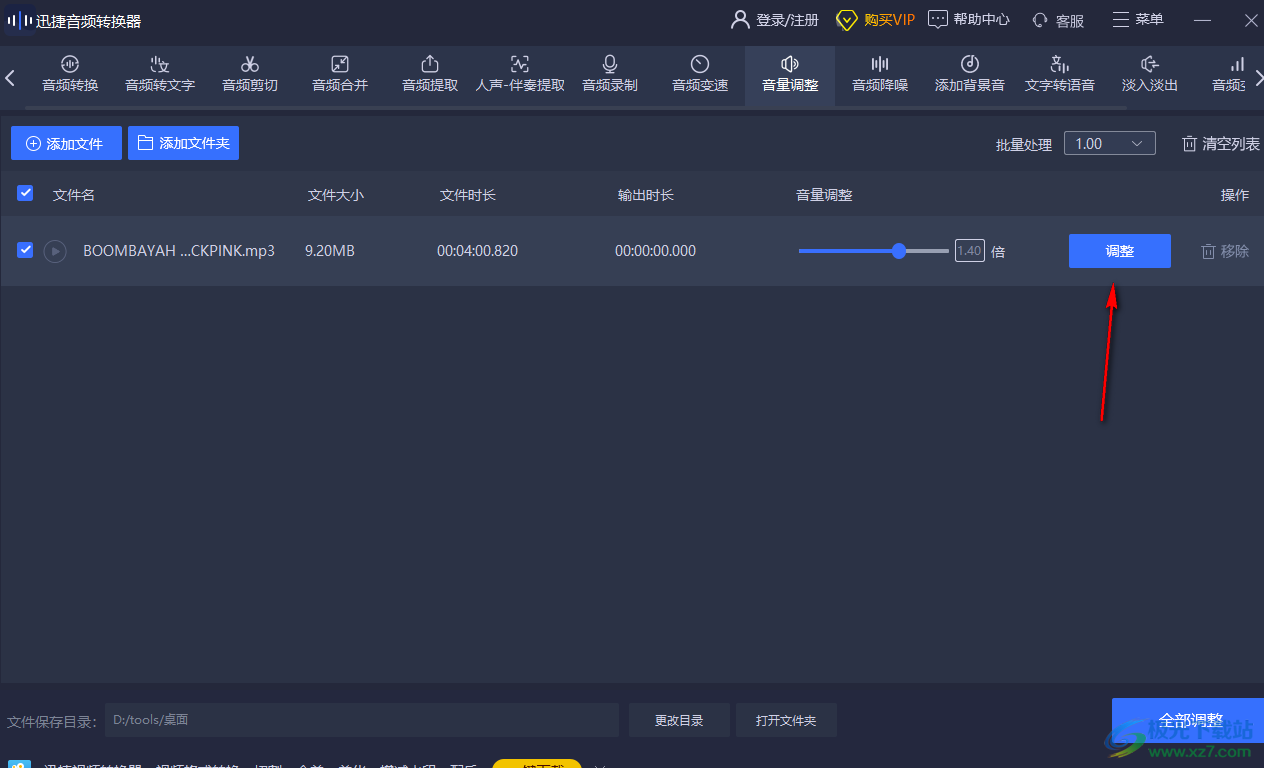
Task: Click the file name BOOMBAYAH ...CKPINK.mp3
Action: pos(179,251)
